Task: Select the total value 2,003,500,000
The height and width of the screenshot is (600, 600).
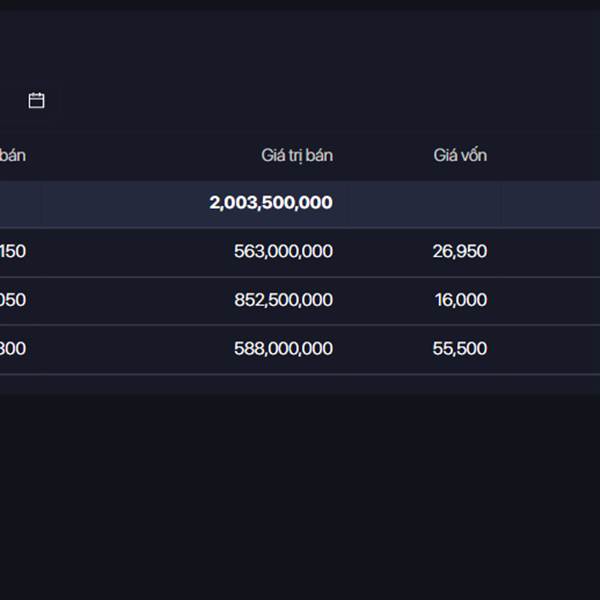Action: pos(271,203)
